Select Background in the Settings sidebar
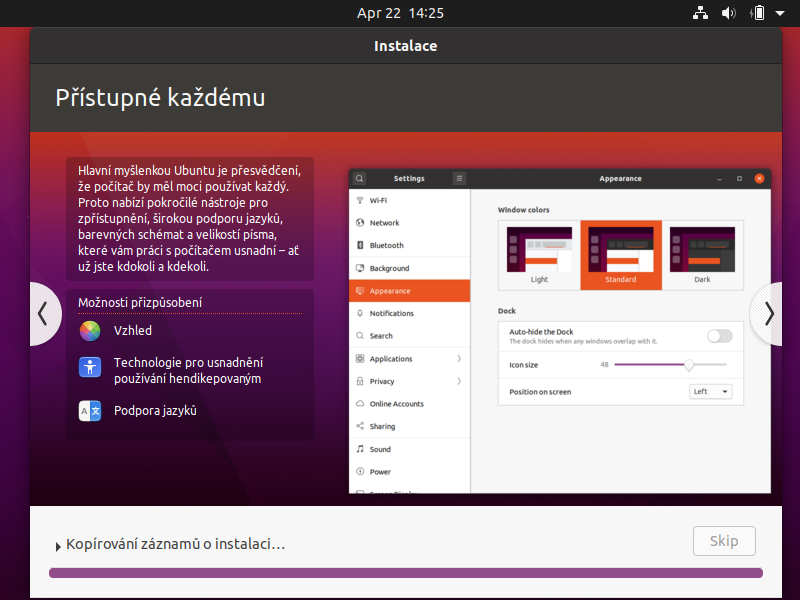800x600 pixels. [410, 268]
